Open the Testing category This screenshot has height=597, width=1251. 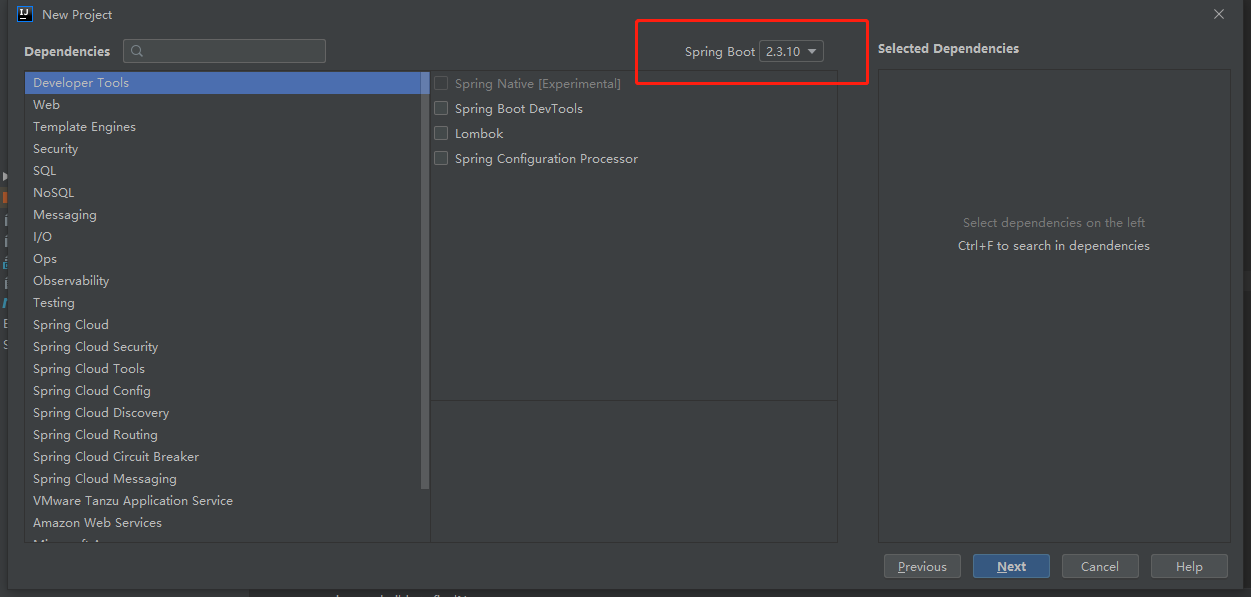point(223,303)
